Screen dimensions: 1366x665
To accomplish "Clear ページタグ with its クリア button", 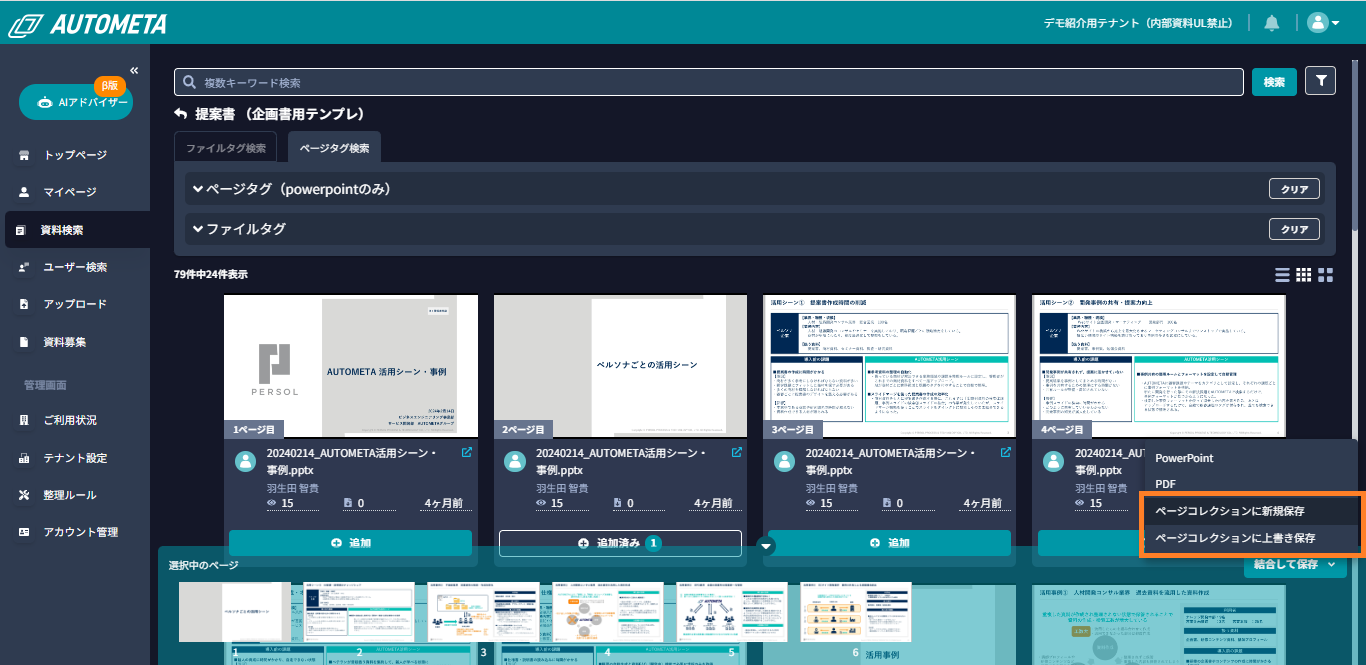I will point(1294,189).
